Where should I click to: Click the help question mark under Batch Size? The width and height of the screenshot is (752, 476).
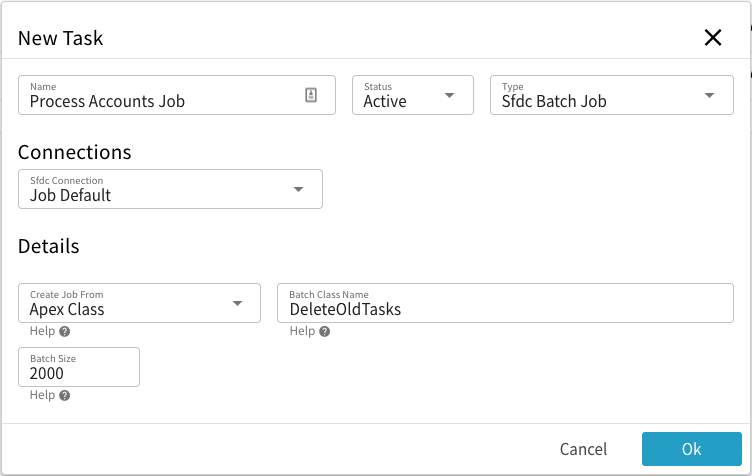[64, 396]
